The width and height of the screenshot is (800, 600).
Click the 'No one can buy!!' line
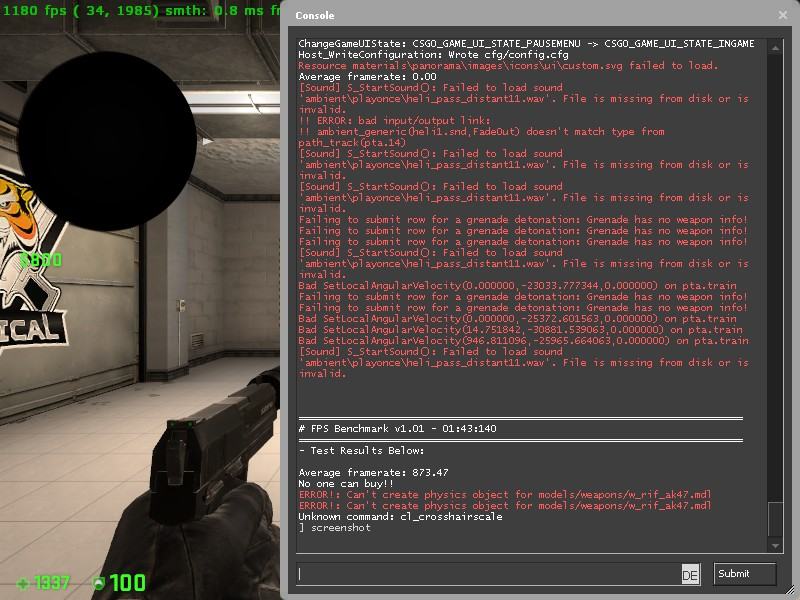pyautogui.click(x=346, y=484)
